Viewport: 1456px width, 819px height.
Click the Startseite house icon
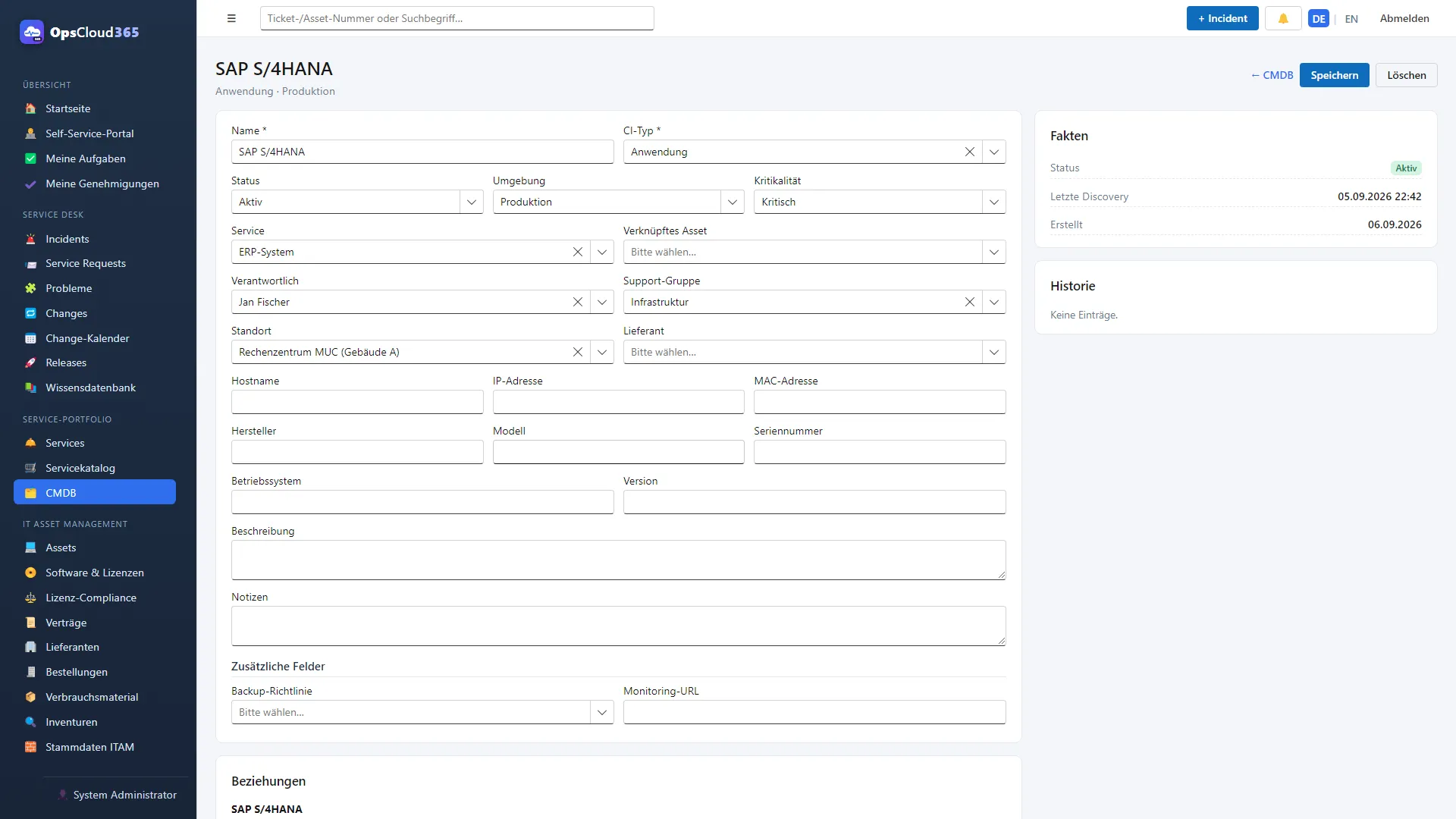tap(30, 108)
